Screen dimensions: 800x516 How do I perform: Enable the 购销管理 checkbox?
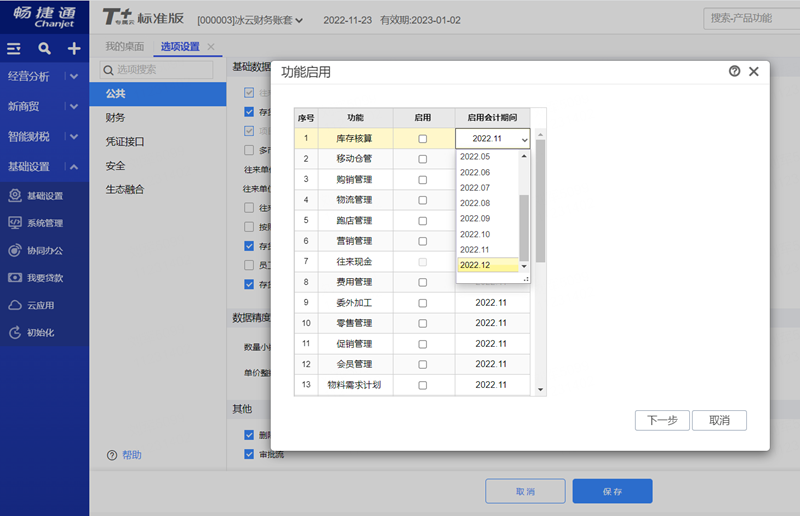(422, 180)
